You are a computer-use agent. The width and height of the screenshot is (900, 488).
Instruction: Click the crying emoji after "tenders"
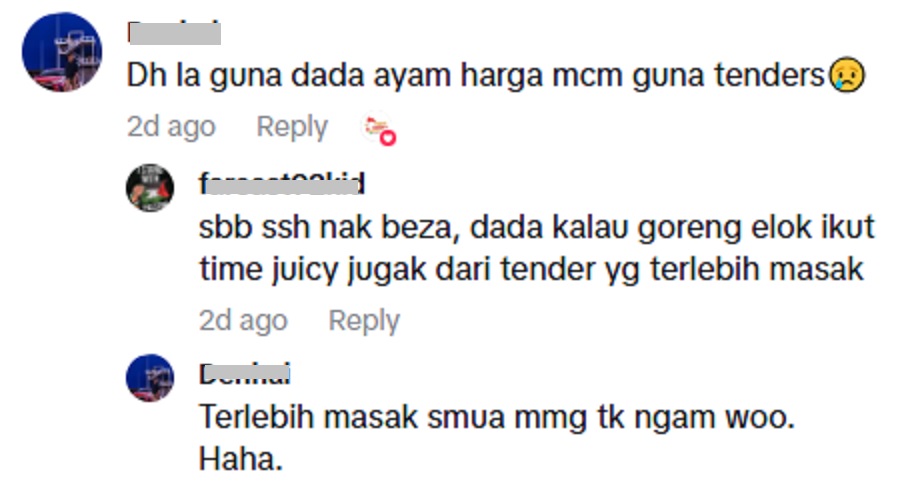point(847,75)
